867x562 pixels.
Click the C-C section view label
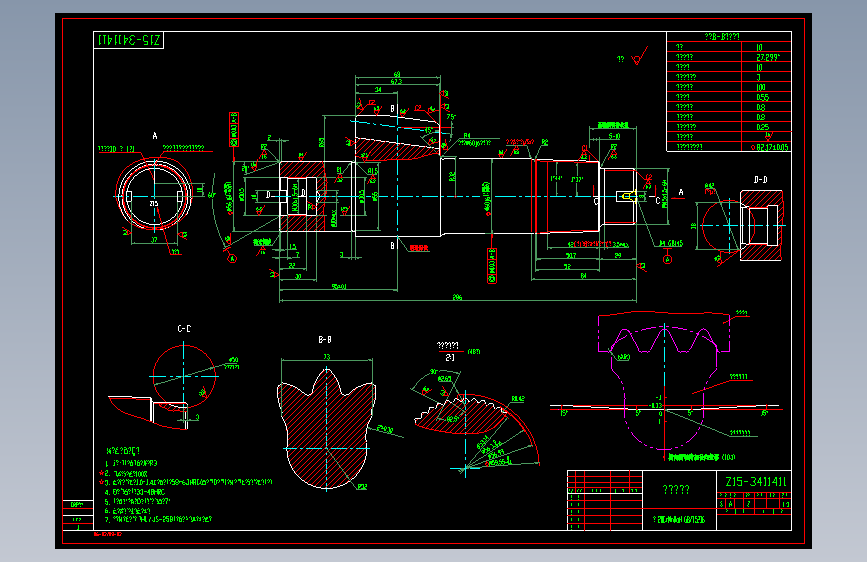184,329
